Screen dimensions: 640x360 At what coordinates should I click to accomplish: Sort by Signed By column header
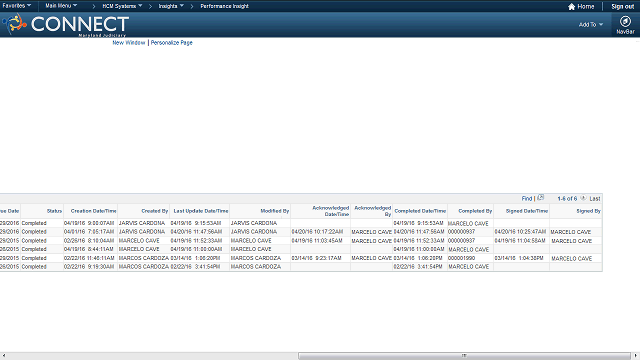589,211
